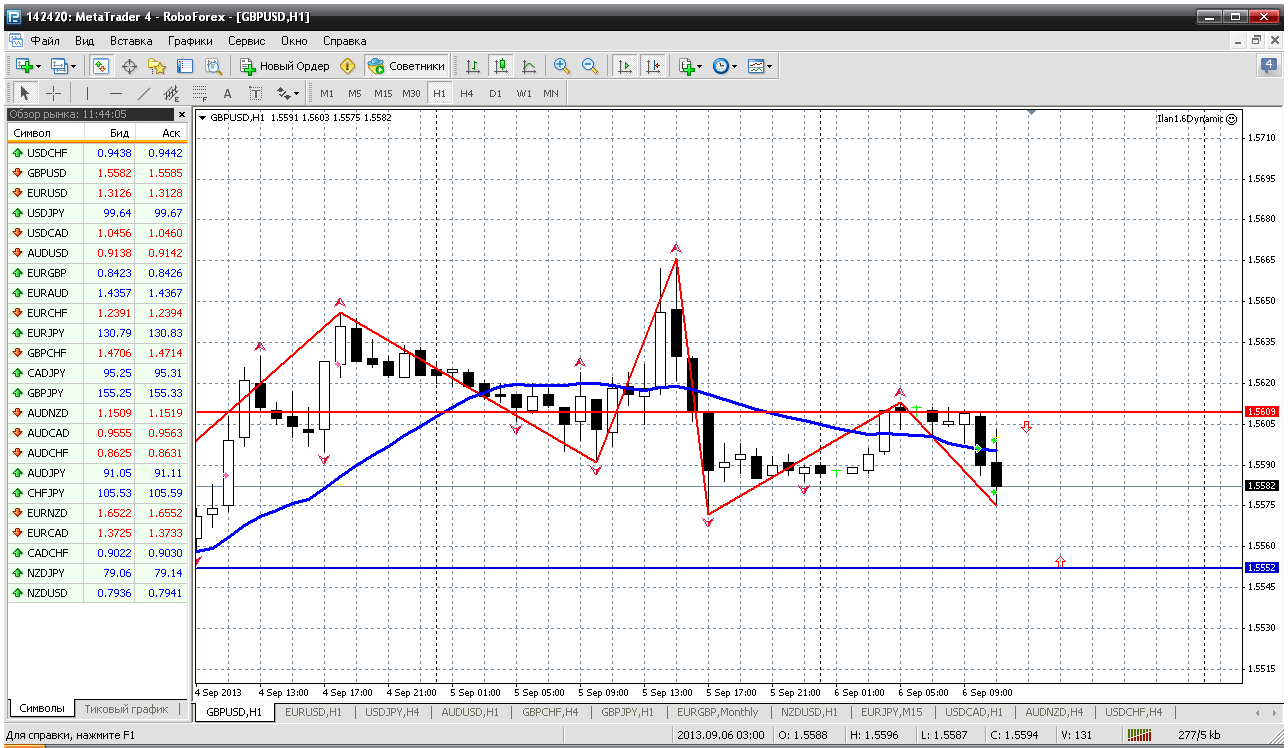
Task: Toggle the Market Watch window icon
Action: click(101, 66)
